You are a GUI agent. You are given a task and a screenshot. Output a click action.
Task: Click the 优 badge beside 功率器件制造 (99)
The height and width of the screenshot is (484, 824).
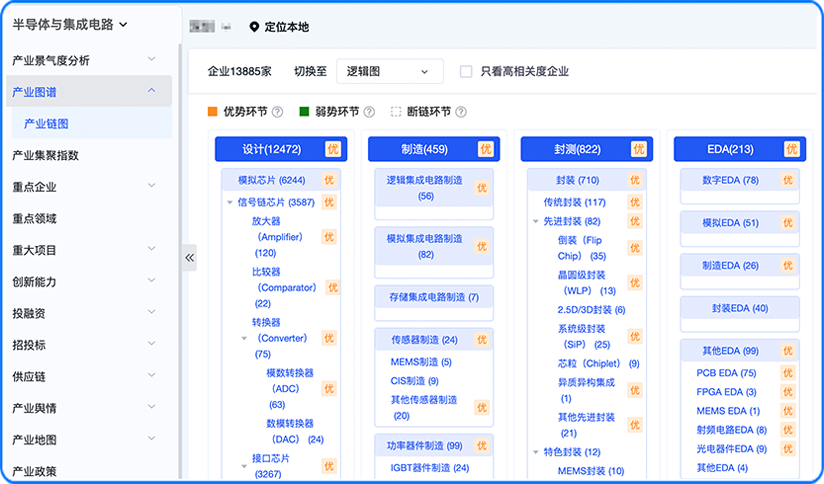(482, 446)
